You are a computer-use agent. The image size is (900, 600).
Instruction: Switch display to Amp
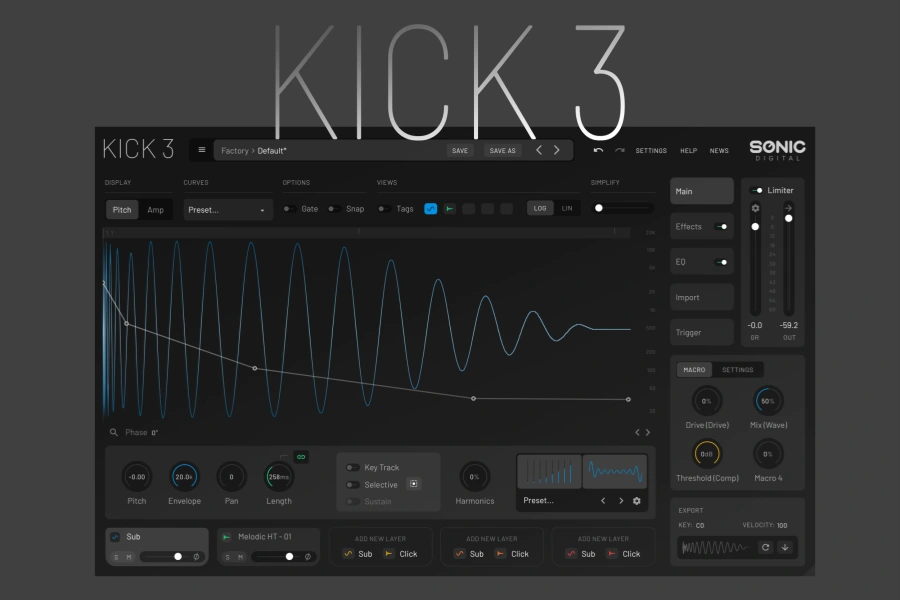coord(156,210)
